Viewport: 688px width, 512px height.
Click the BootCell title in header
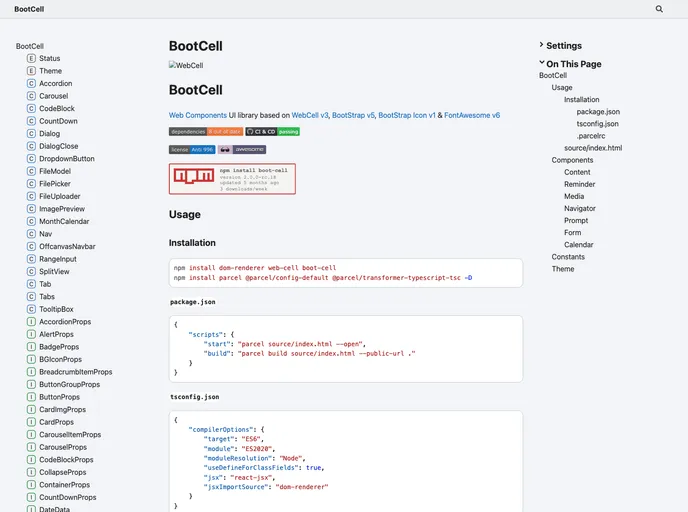point(29,9)
